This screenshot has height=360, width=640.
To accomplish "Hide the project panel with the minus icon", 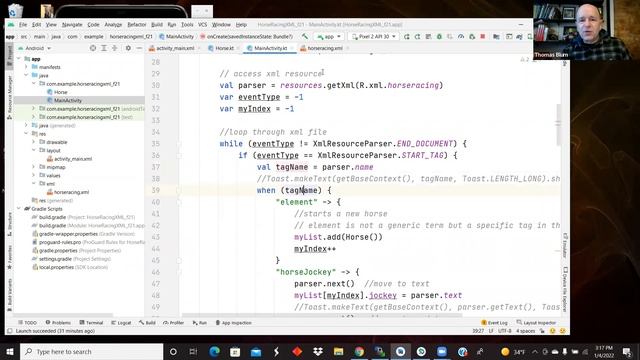I will point(139,48).
